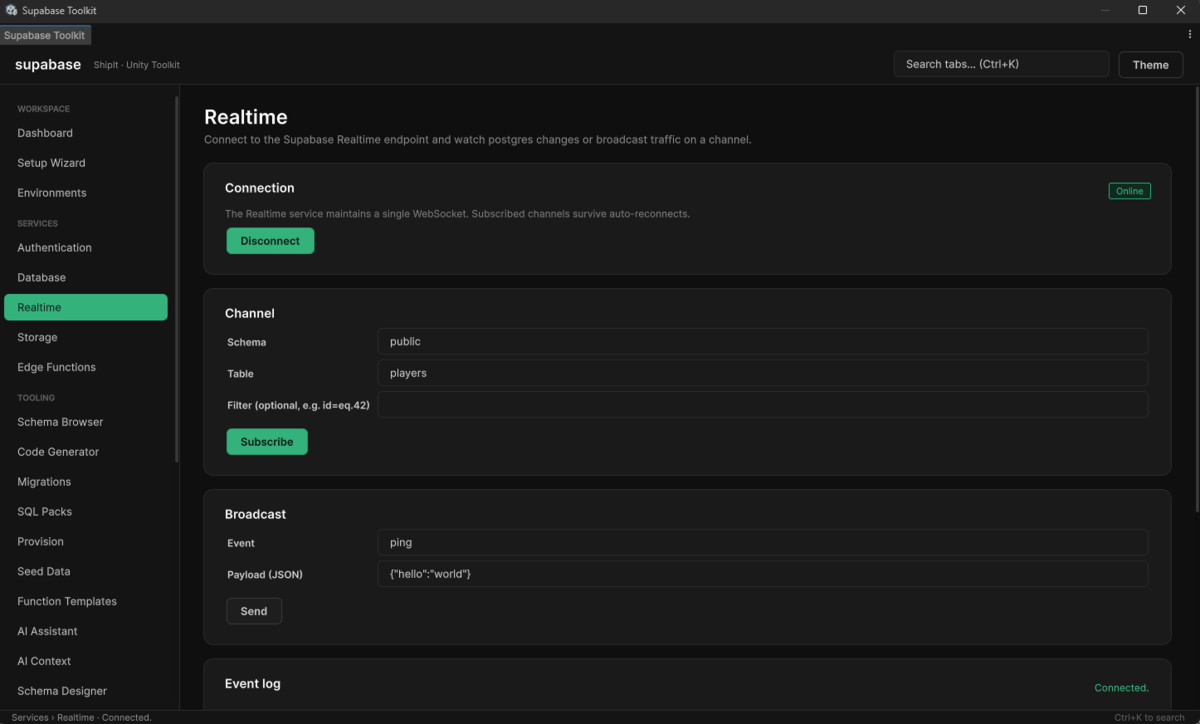Screen dimensions: 1200x724
Task: Click the Payload JSON input field
Action: pos(762,574)
